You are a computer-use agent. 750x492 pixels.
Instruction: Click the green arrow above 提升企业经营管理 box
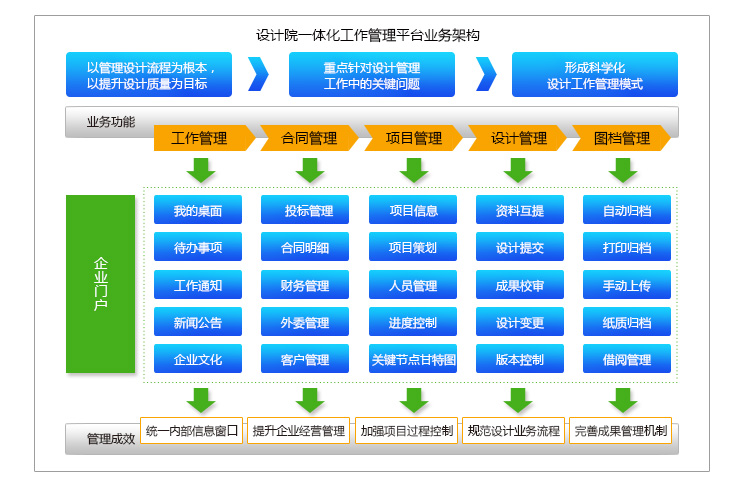coord(309,400)
